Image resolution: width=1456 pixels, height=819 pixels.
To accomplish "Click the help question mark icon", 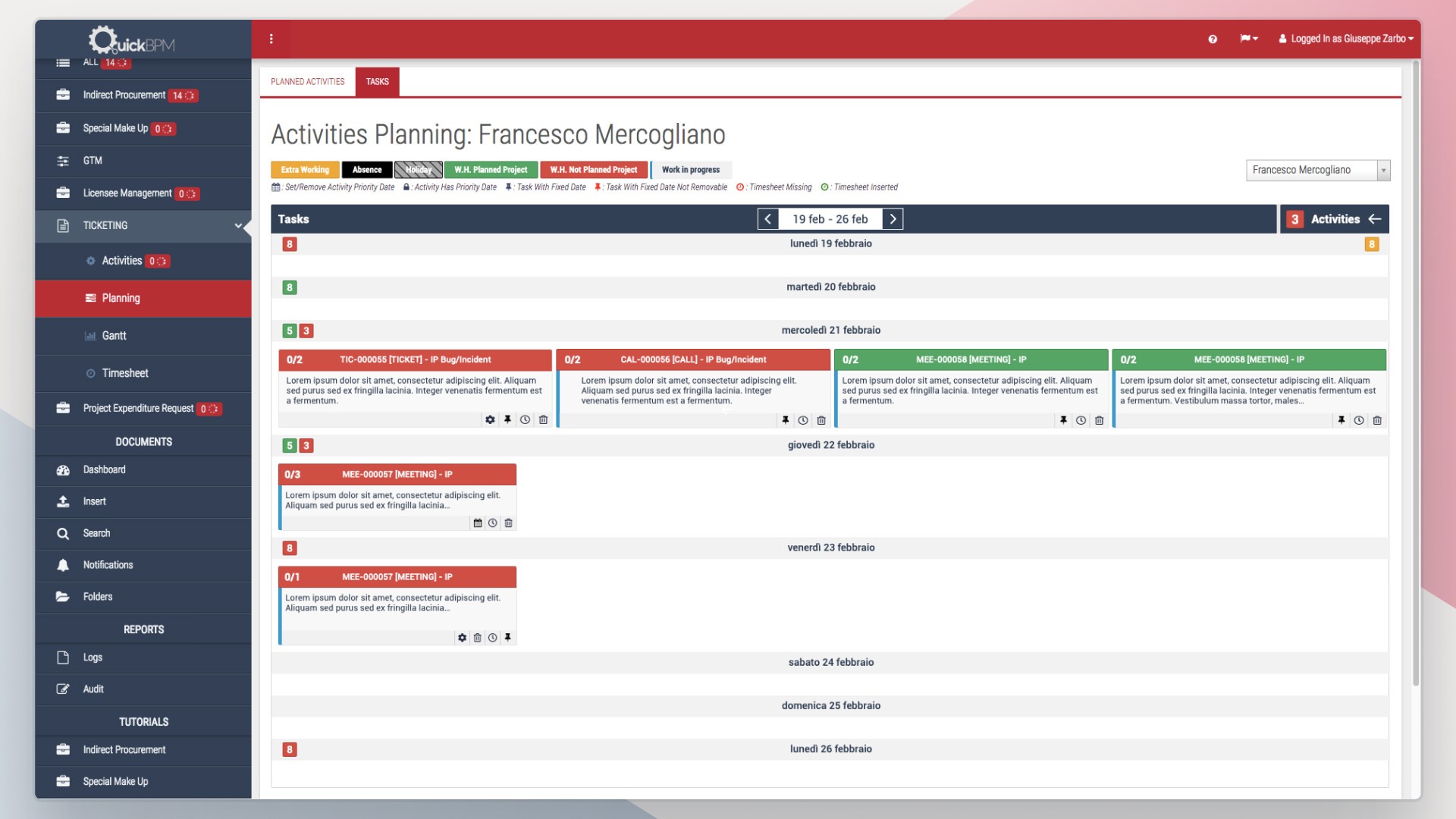I will point(1212,39).
